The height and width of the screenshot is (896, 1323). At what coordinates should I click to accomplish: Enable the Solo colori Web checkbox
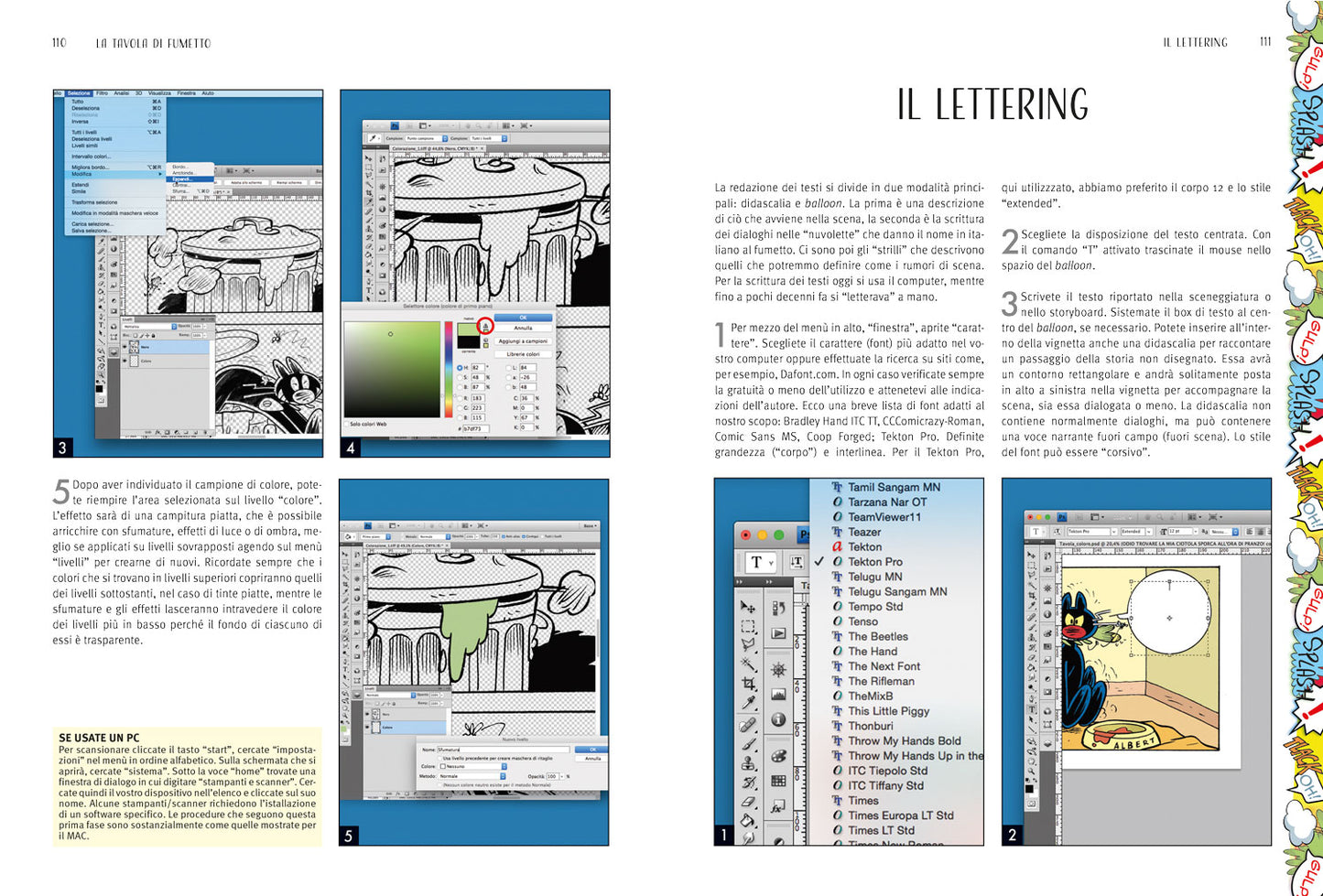tap(346, 424)
